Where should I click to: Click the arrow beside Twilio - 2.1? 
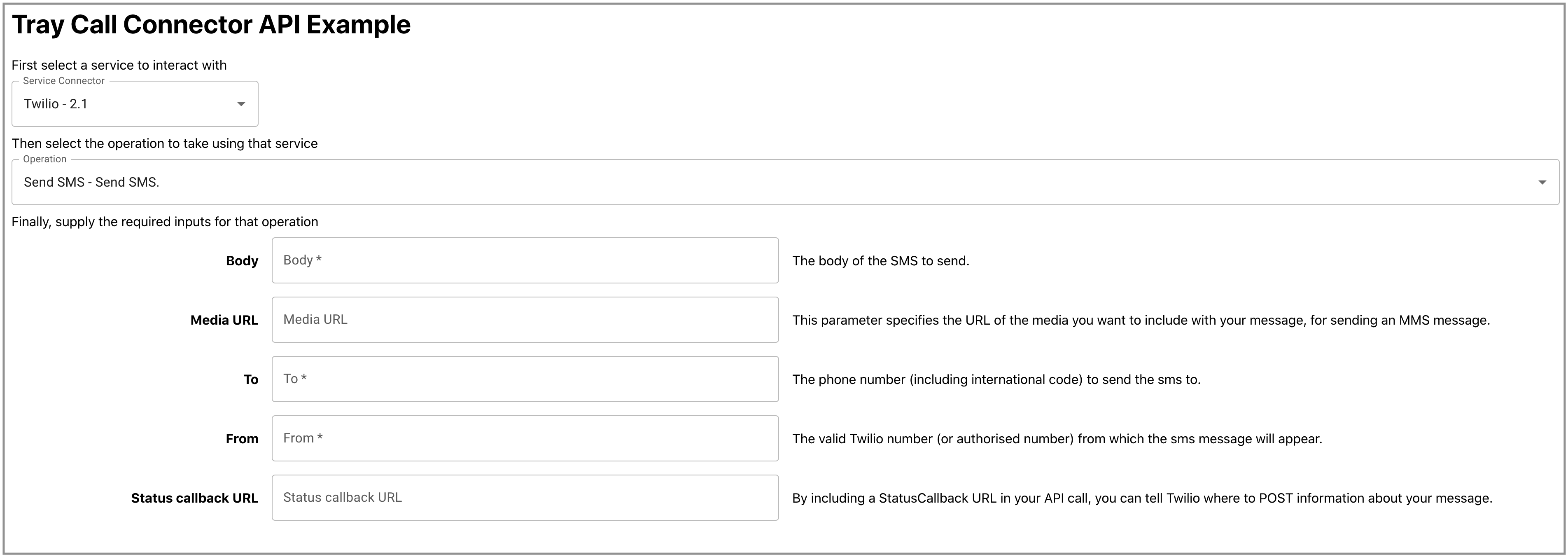click(x=241, y=104)
